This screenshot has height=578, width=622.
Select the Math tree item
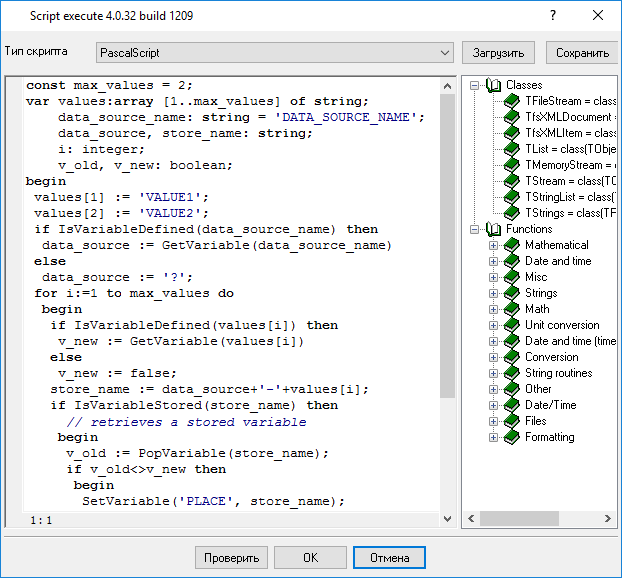coord(537,309)
